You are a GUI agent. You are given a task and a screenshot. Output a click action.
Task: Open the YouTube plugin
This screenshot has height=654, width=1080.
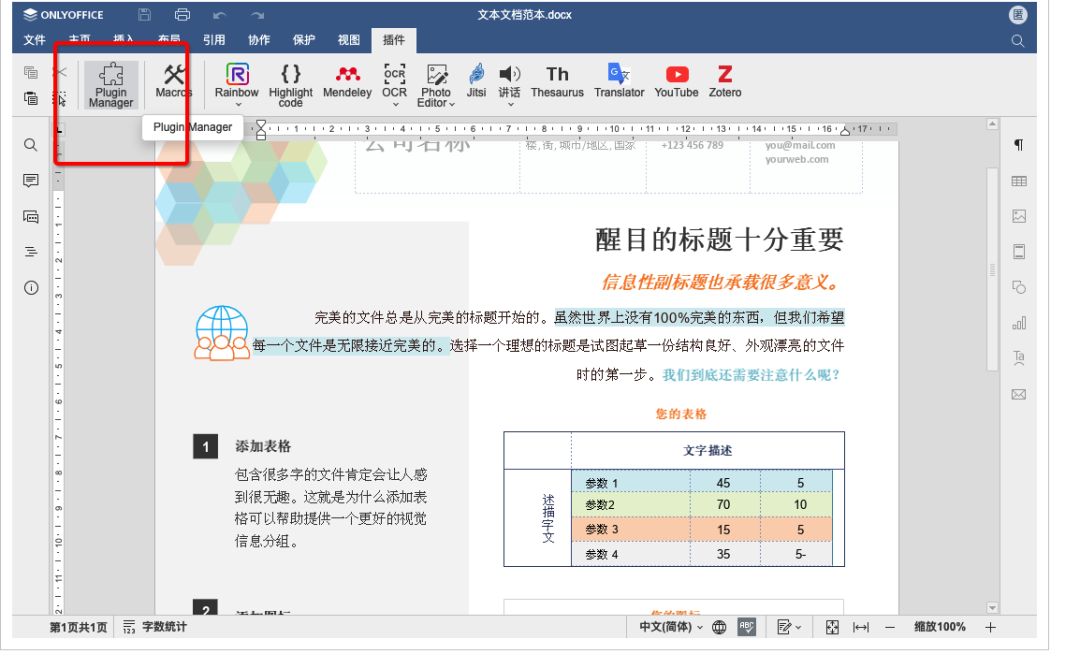click(x=676, y=80)
